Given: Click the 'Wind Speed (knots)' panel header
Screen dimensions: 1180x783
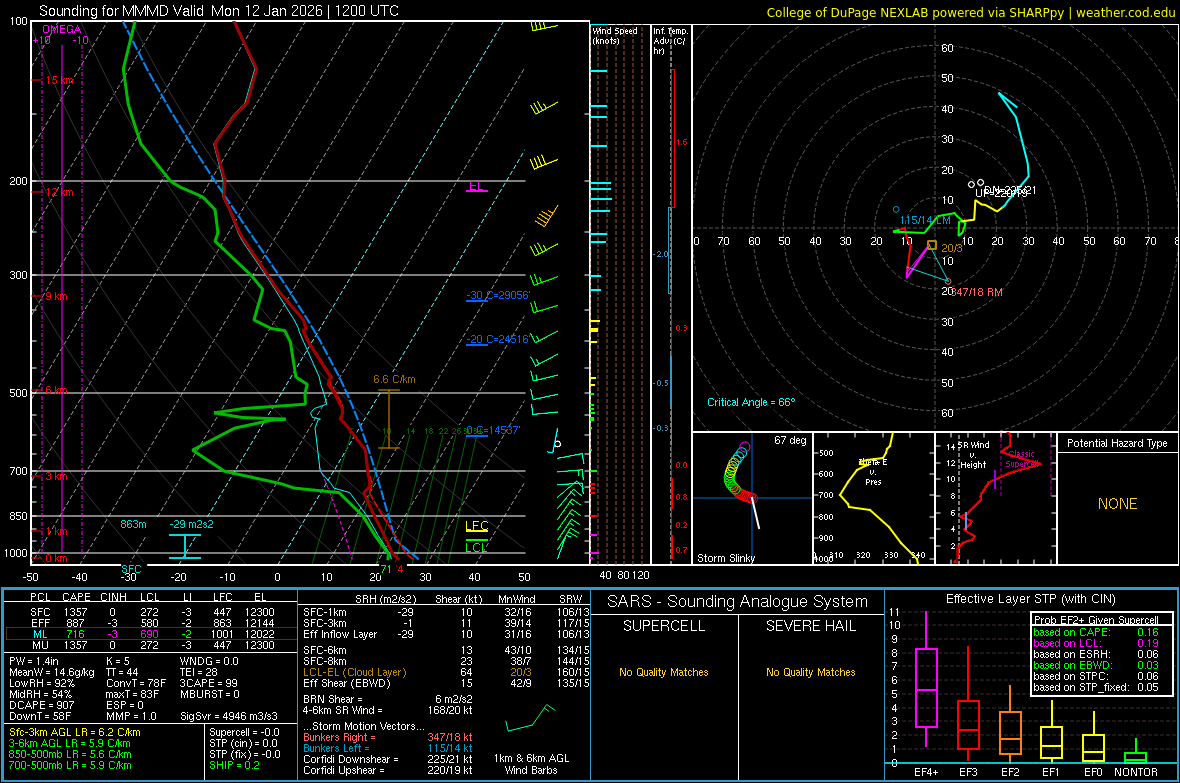Looking at the screenshot, I should [x=615, y=35].
